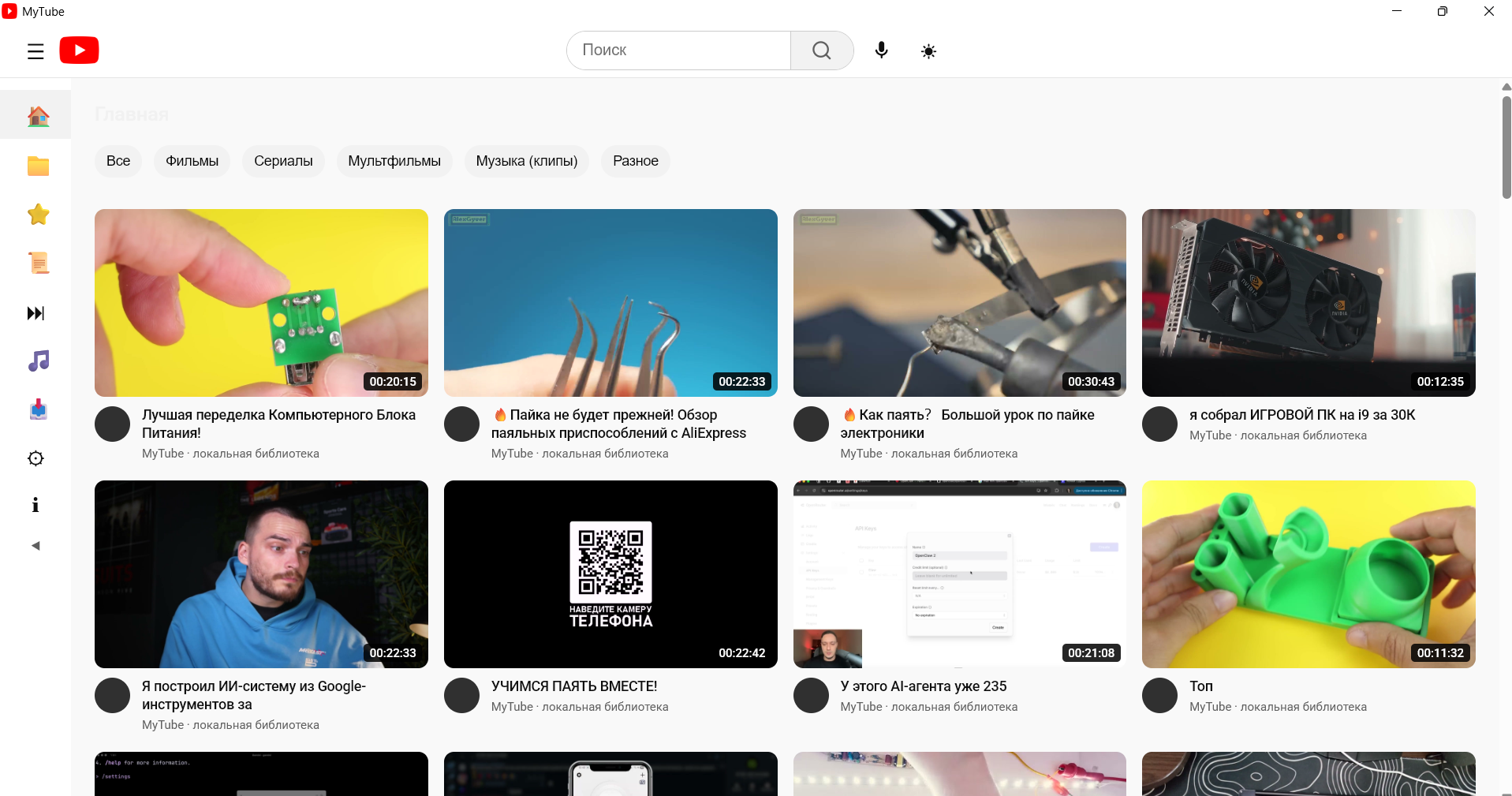The height and width of the screenshot is (796, 1512).
Task: Click channel avatar beside 'Топ' video
Action: (1159, 696)
